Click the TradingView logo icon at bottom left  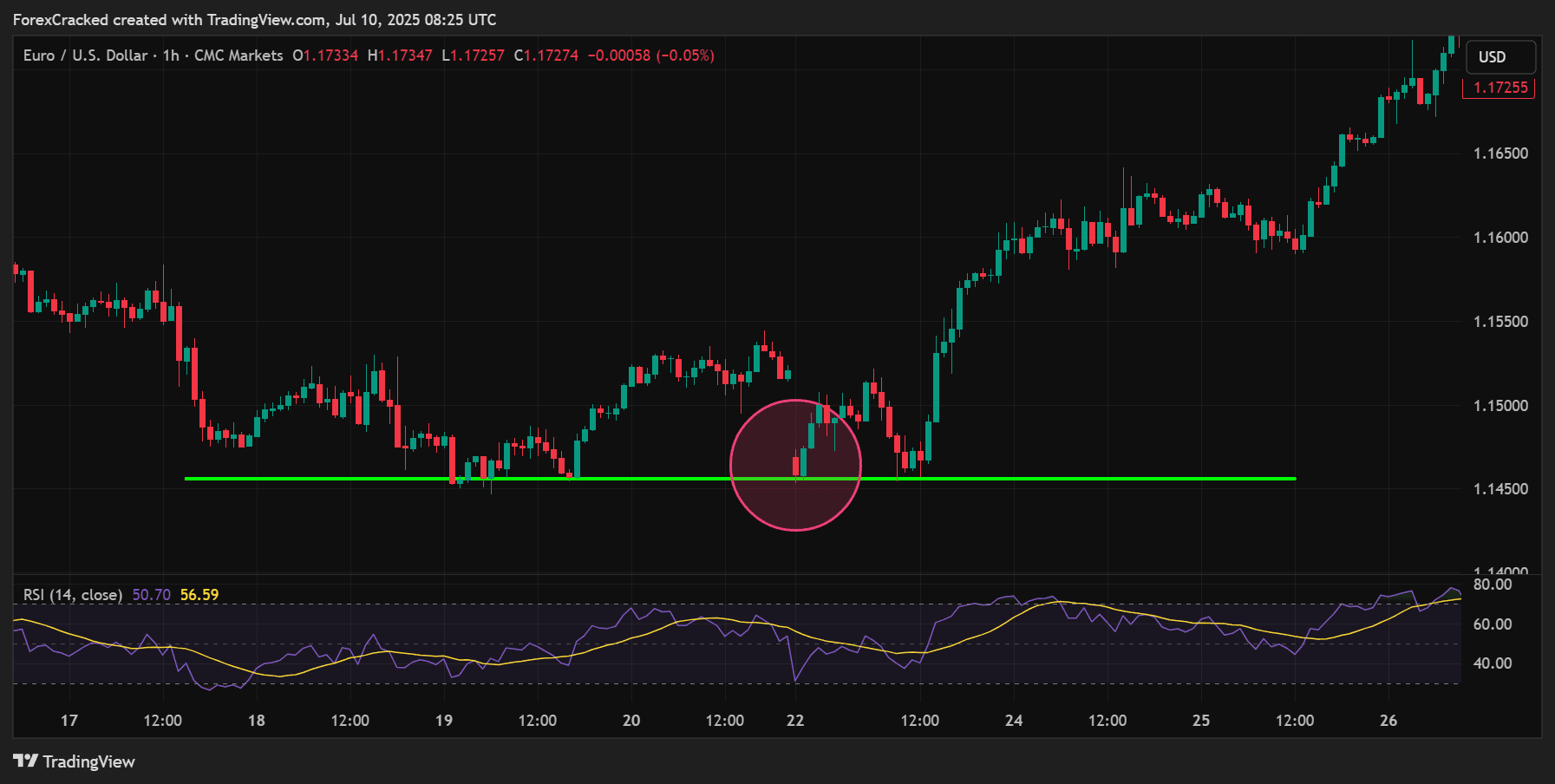click(26, 761)
